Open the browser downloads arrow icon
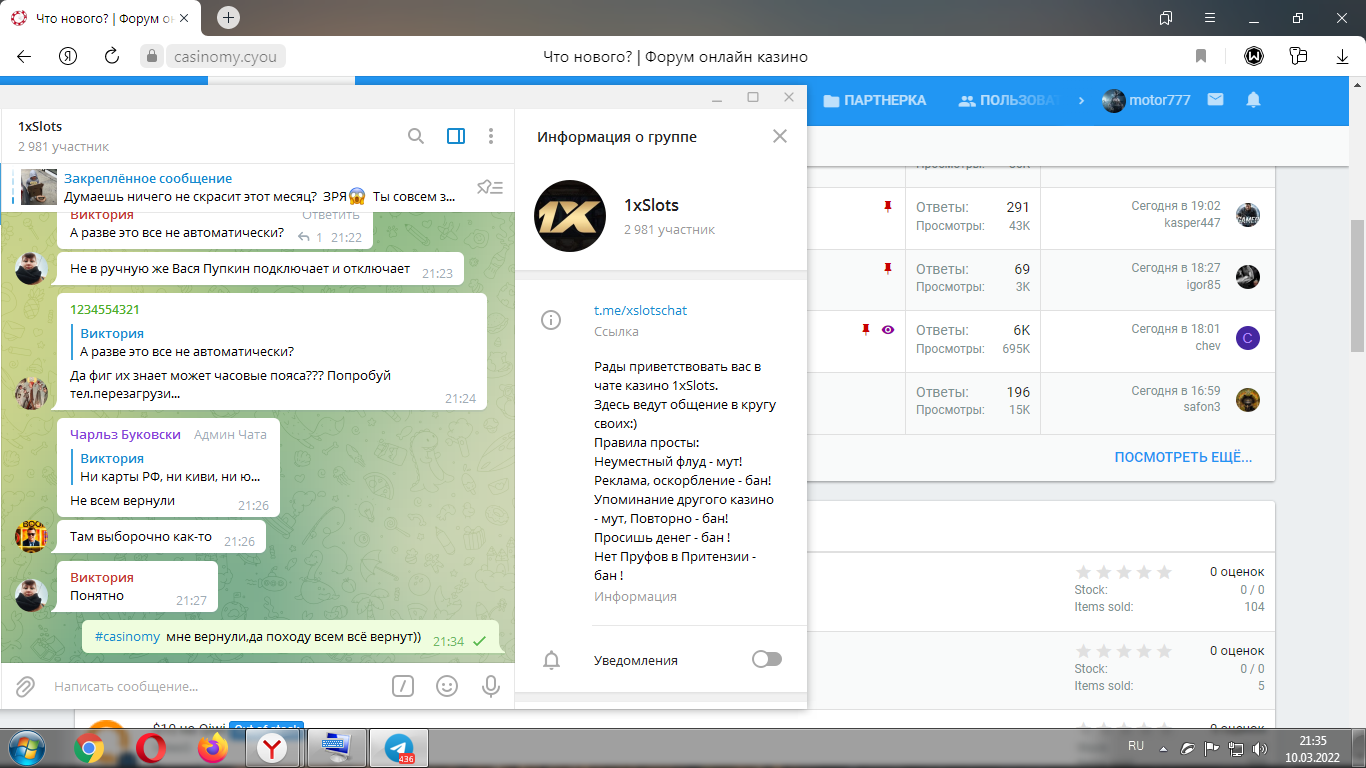The image size is (1366, 768). (x=1342, y=56)
